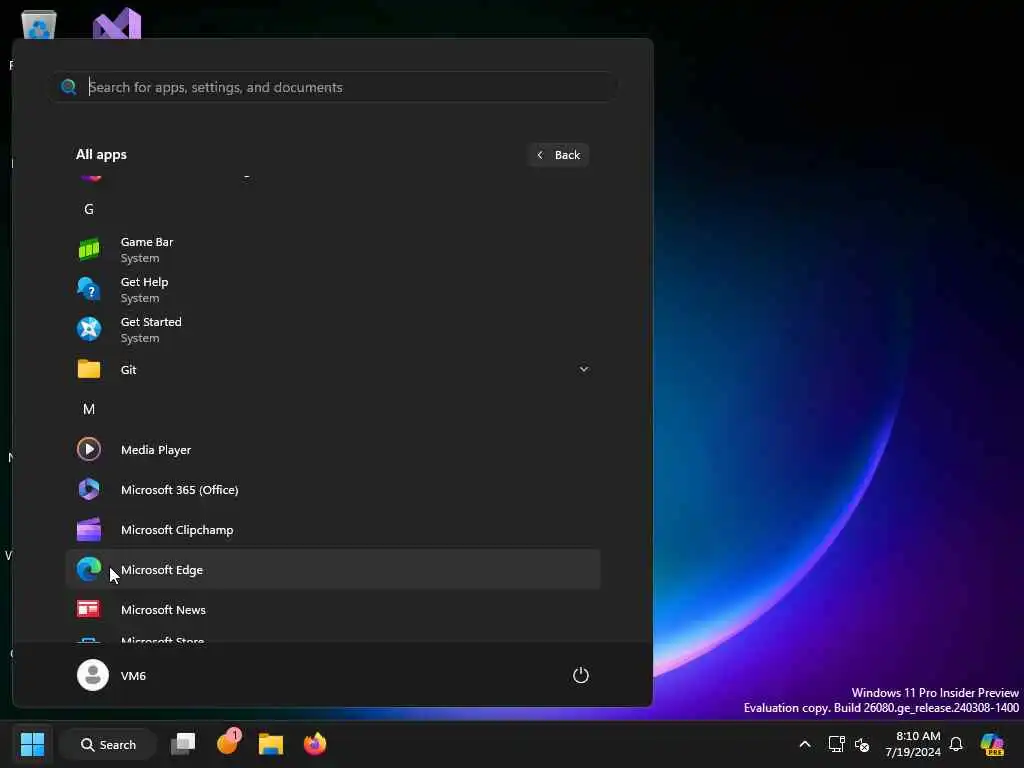Open File Explorer from the taskbar
The image size is (1024, 768).
tap(270, 744)
